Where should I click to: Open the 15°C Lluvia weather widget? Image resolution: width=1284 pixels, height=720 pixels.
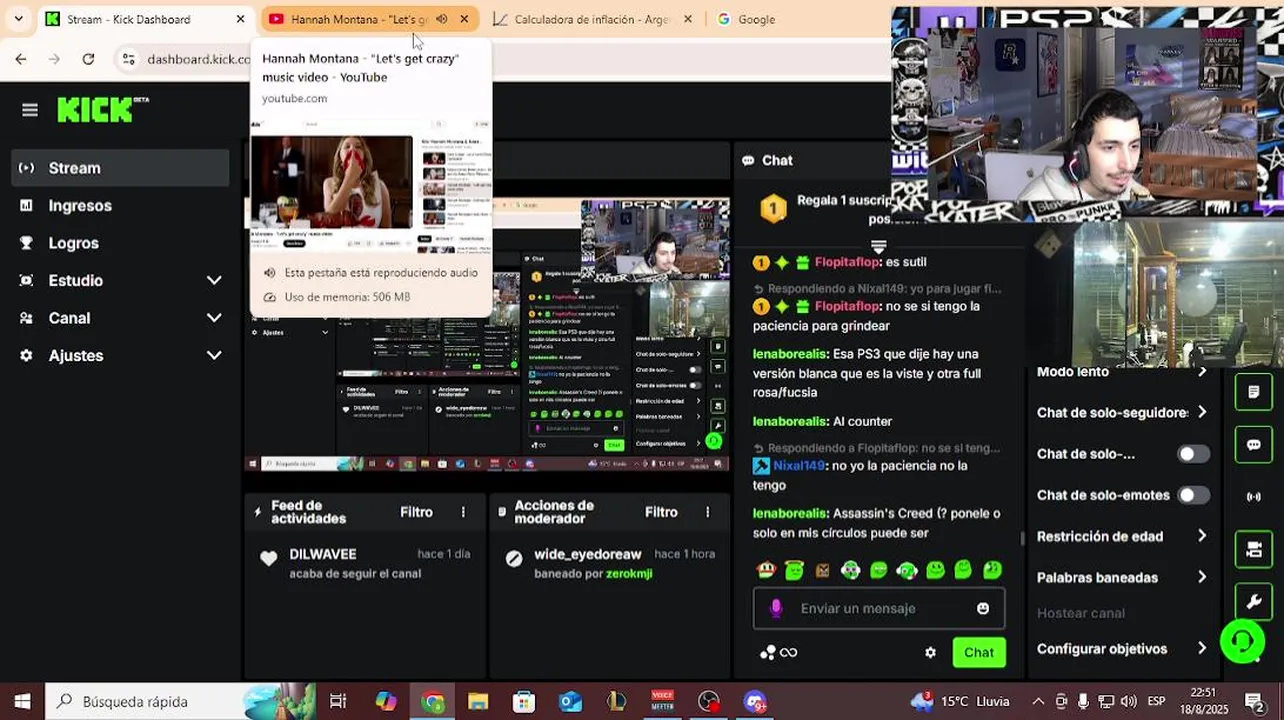pos(960,701)
